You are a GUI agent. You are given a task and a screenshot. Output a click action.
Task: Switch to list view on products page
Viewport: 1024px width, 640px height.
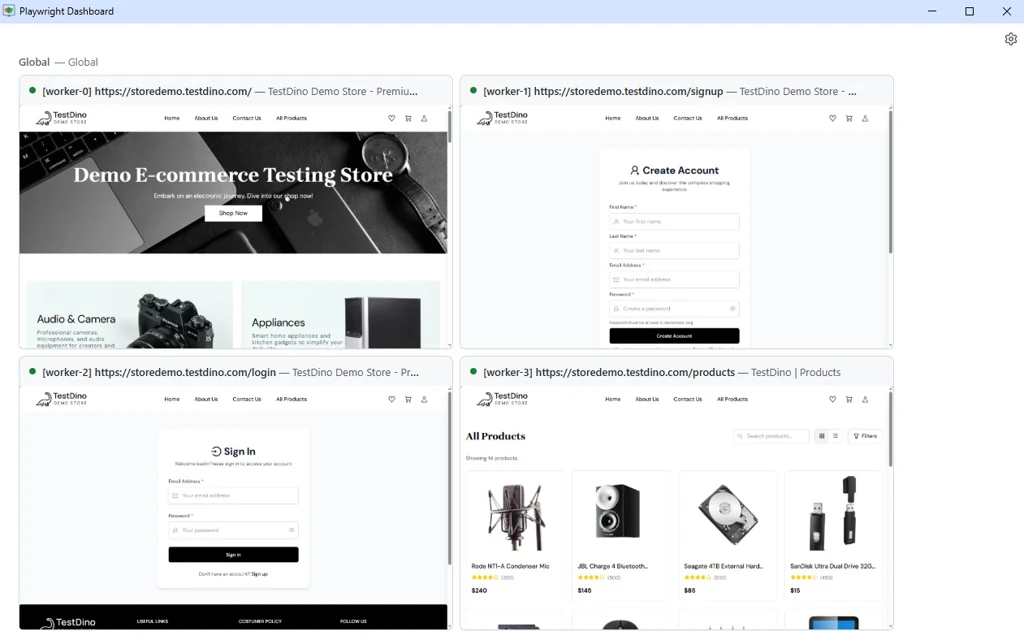click(x=835, y=436)
